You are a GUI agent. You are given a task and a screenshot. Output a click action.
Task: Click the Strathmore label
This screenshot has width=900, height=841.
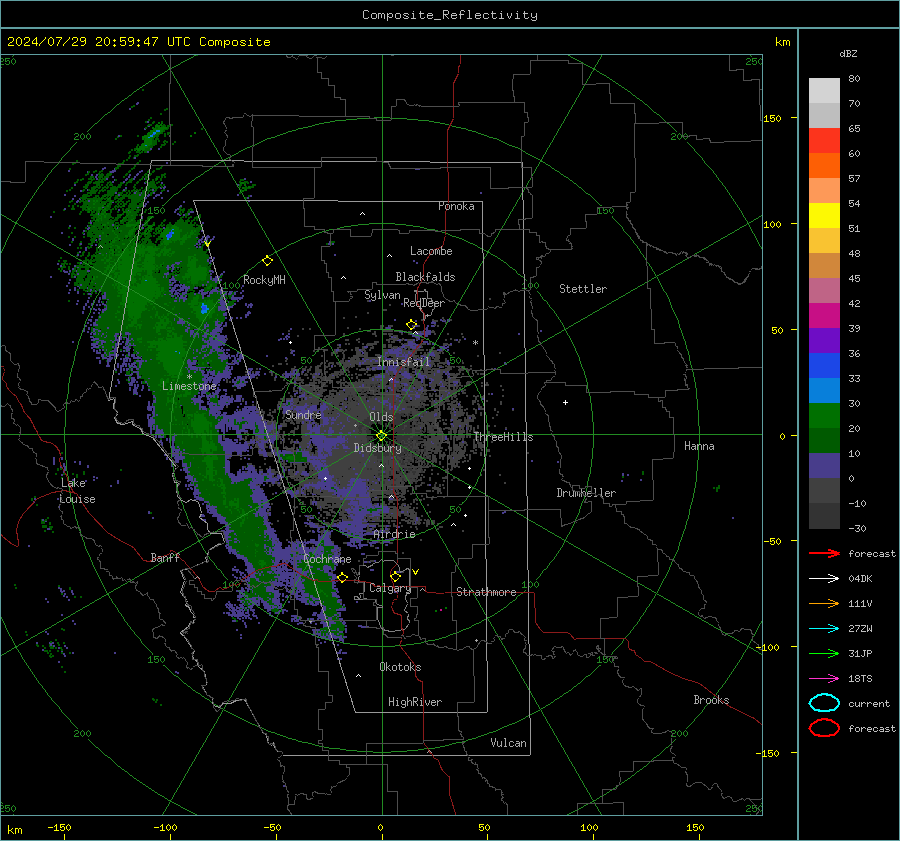pos(486,592)
